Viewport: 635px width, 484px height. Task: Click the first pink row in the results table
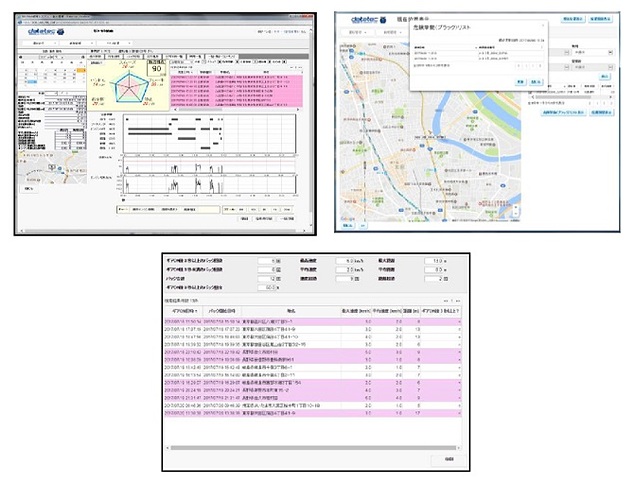pyautogui.click(x=300, y=322)
